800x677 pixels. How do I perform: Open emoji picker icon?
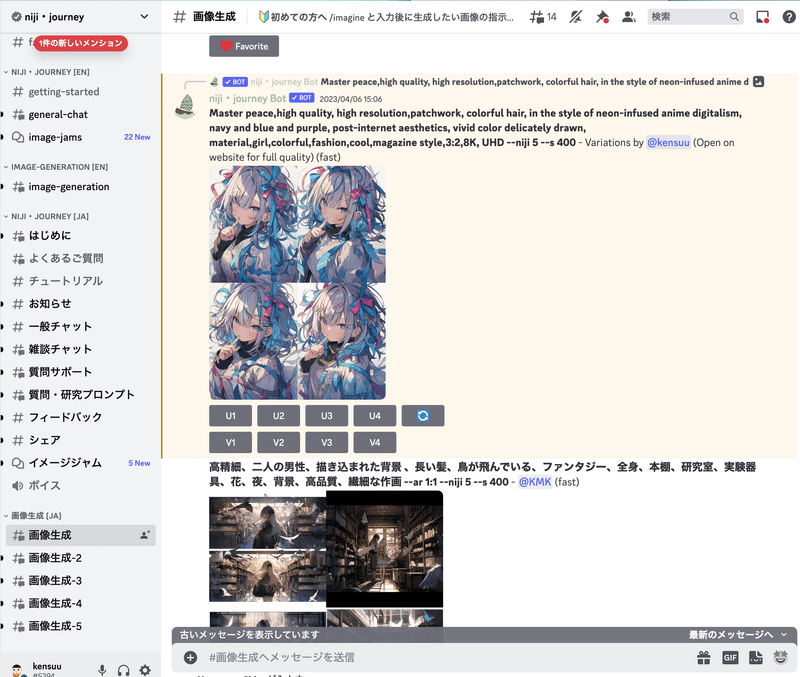point(781,657)
